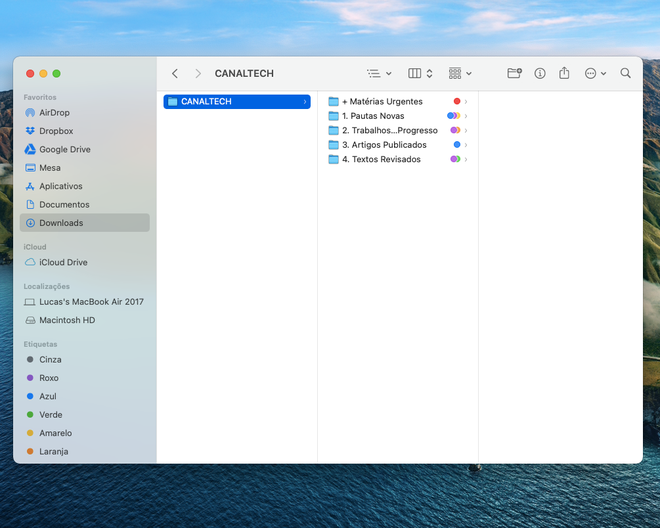Filter by the Roxo tag

tap(85, 378)
